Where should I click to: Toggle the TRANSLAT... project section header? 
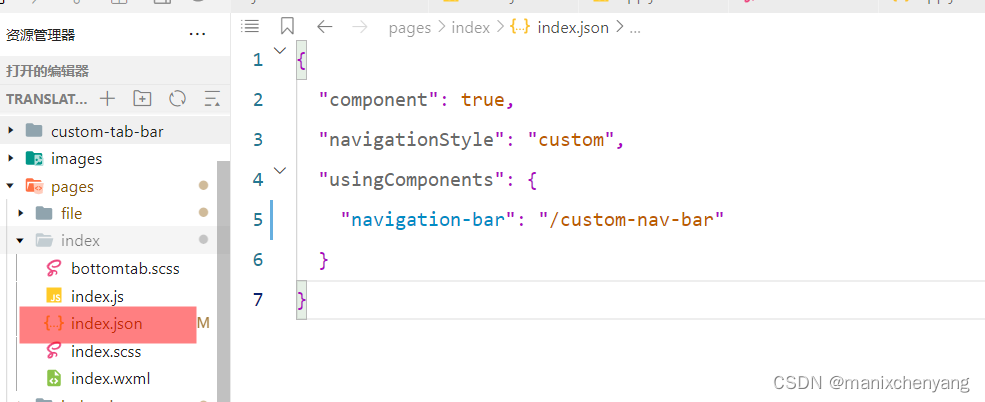[x=47, y=99]
